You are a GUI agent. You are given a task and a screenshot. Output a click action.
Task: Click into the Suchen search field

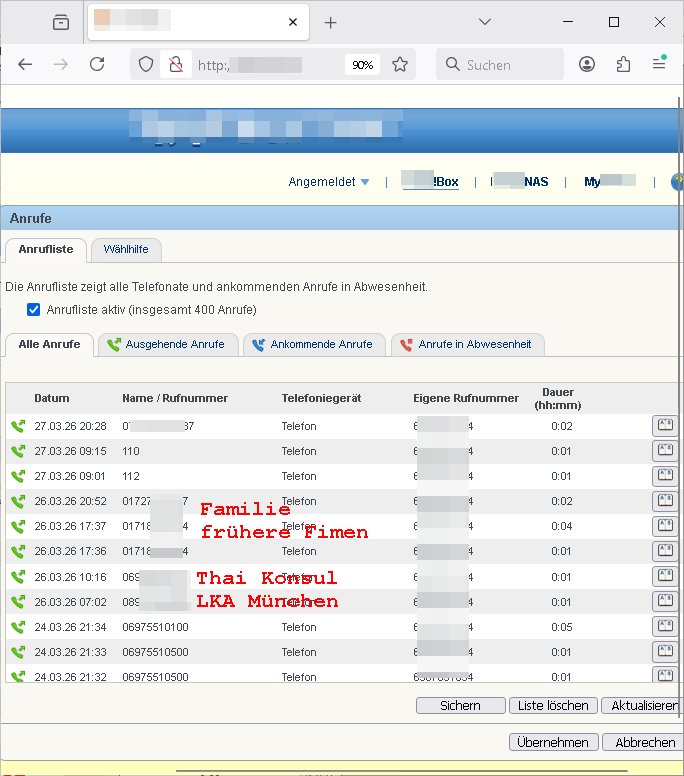510,64
